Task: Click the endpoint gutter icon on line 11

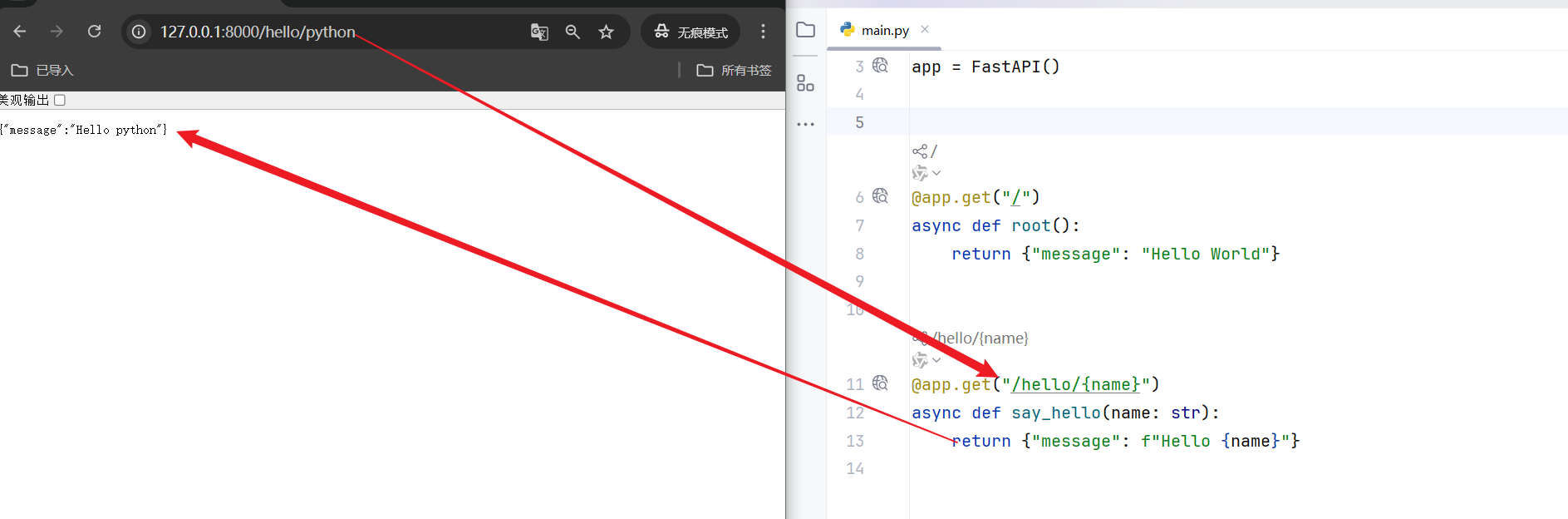Action: coord(880,383)
